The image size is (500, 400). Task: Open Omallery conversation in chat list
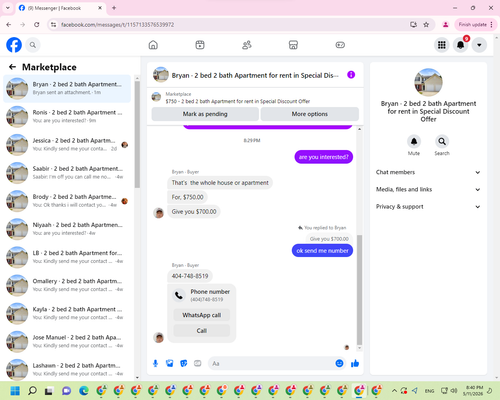pos(67,285)
